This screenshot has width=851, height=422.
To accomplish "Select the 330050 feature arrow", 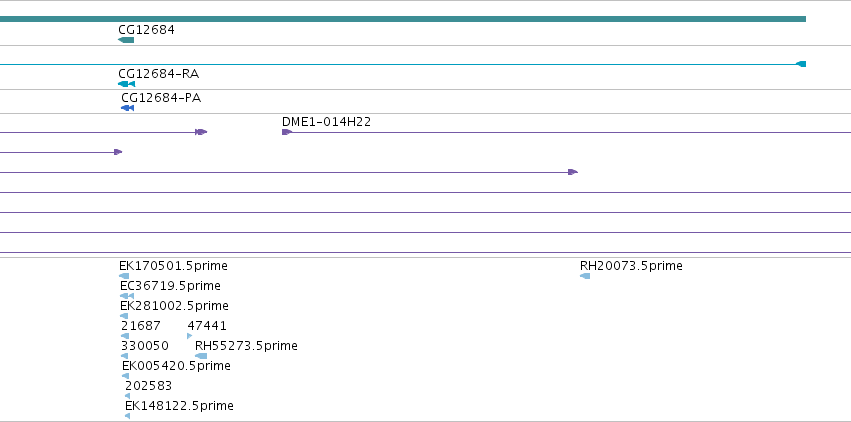I will tap(125, 356).
